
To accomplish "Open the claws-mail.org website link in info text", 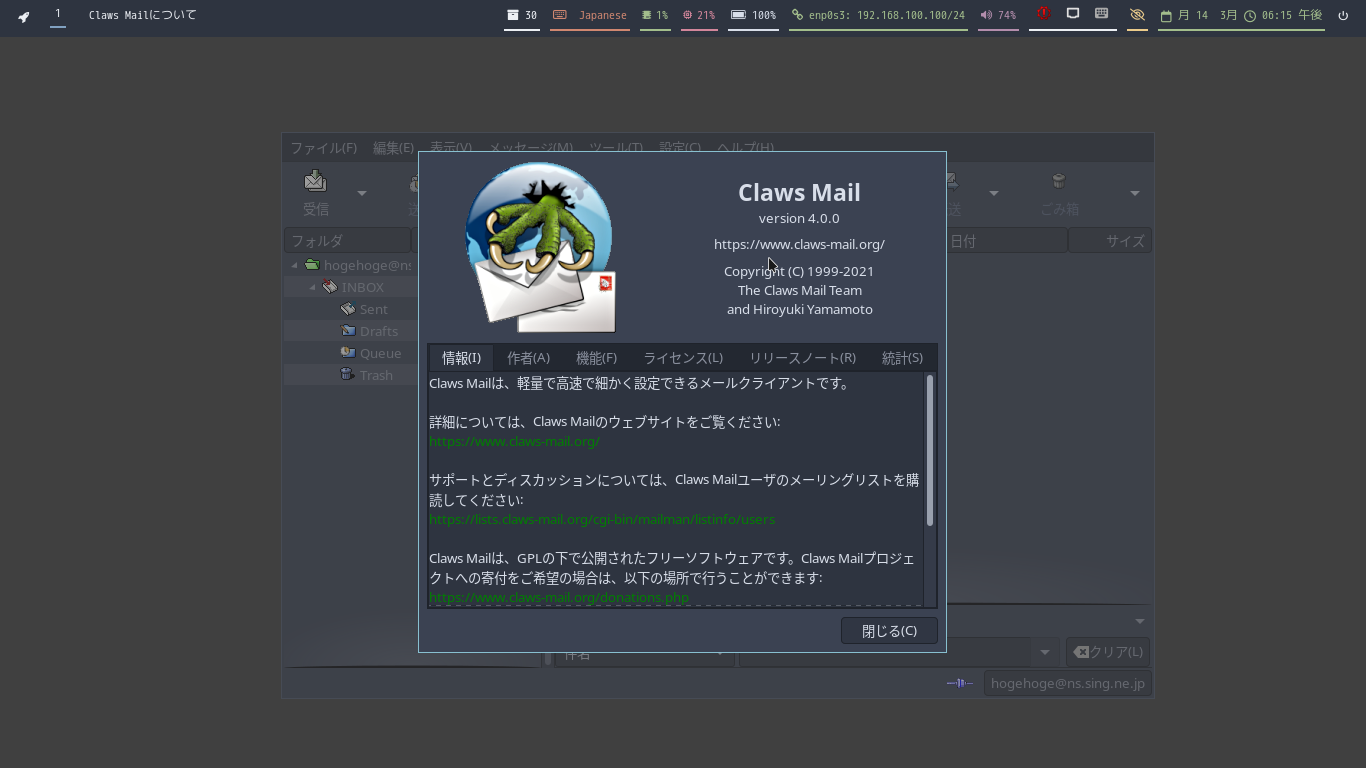I will pyautogui.click(x=514, y=441).
